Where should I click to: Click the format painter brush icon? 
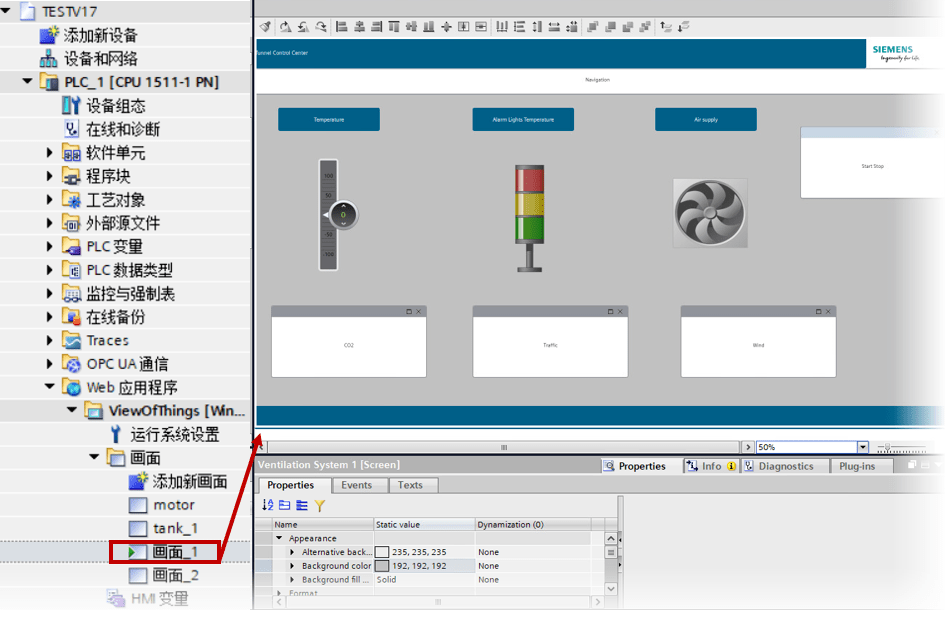pyautogui.click(x=265, y=27)
